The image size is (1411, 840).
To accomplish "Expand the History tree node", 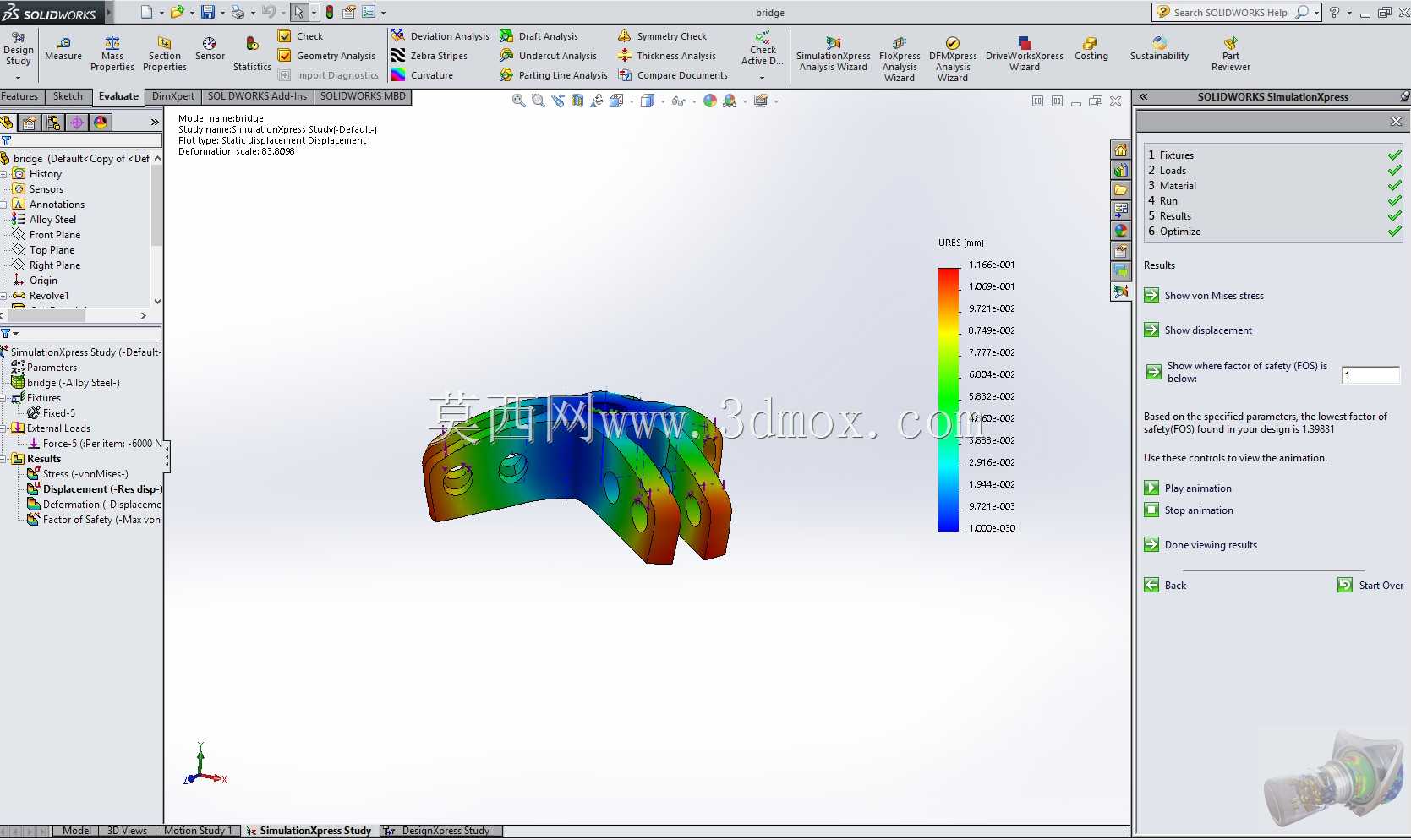I will pyautogui.click(x=4, y=174).
